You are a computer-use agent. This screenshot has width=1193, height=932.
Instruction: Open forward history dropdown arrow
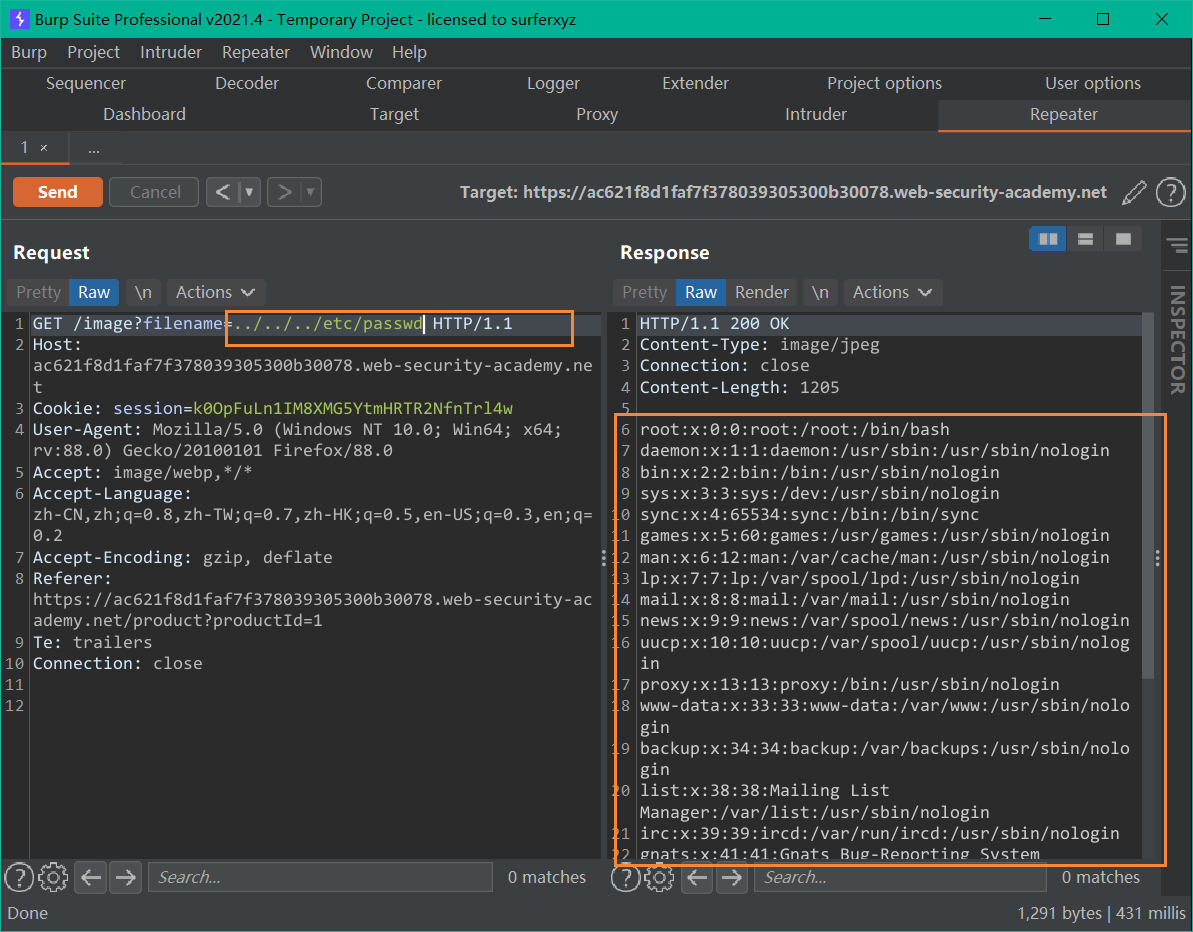click(310, 192)
